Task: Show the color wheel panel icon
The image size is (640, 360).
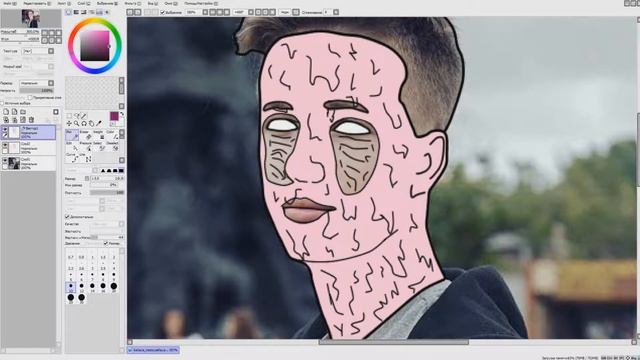Action: 69,13
